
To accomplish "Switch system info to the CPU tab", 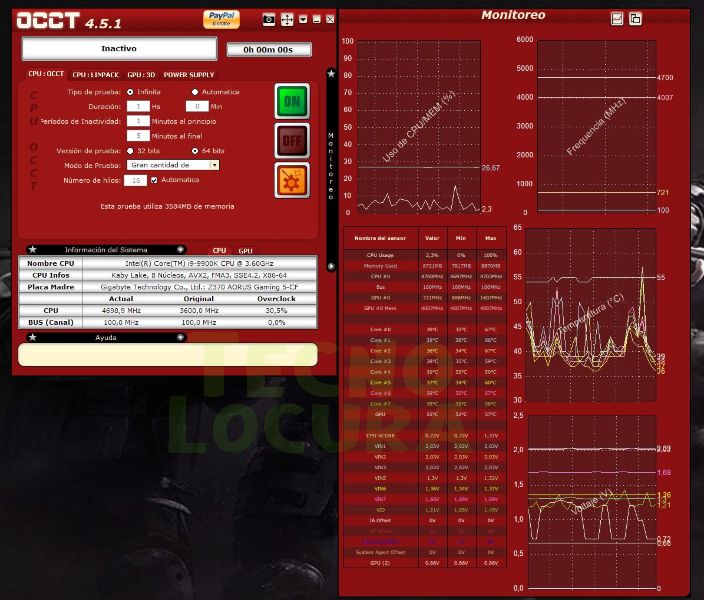I will coord(219,251).
